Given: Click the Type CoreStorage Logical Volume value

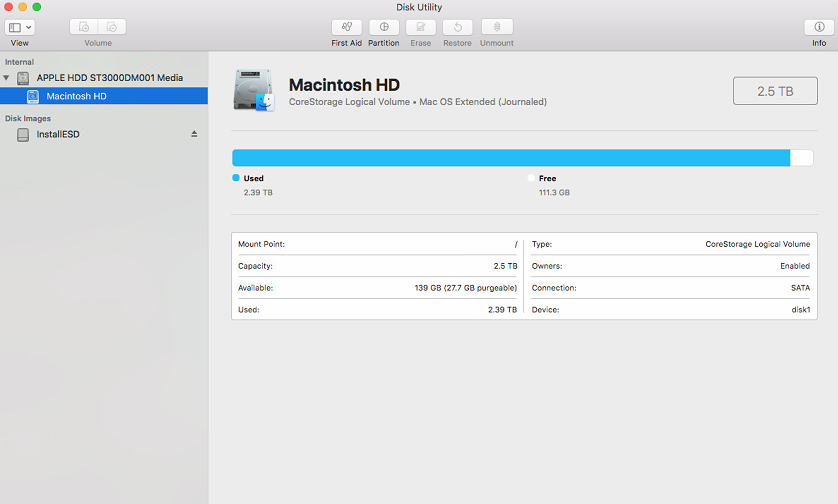Looking at the screenshot, I should click(758, 244).
